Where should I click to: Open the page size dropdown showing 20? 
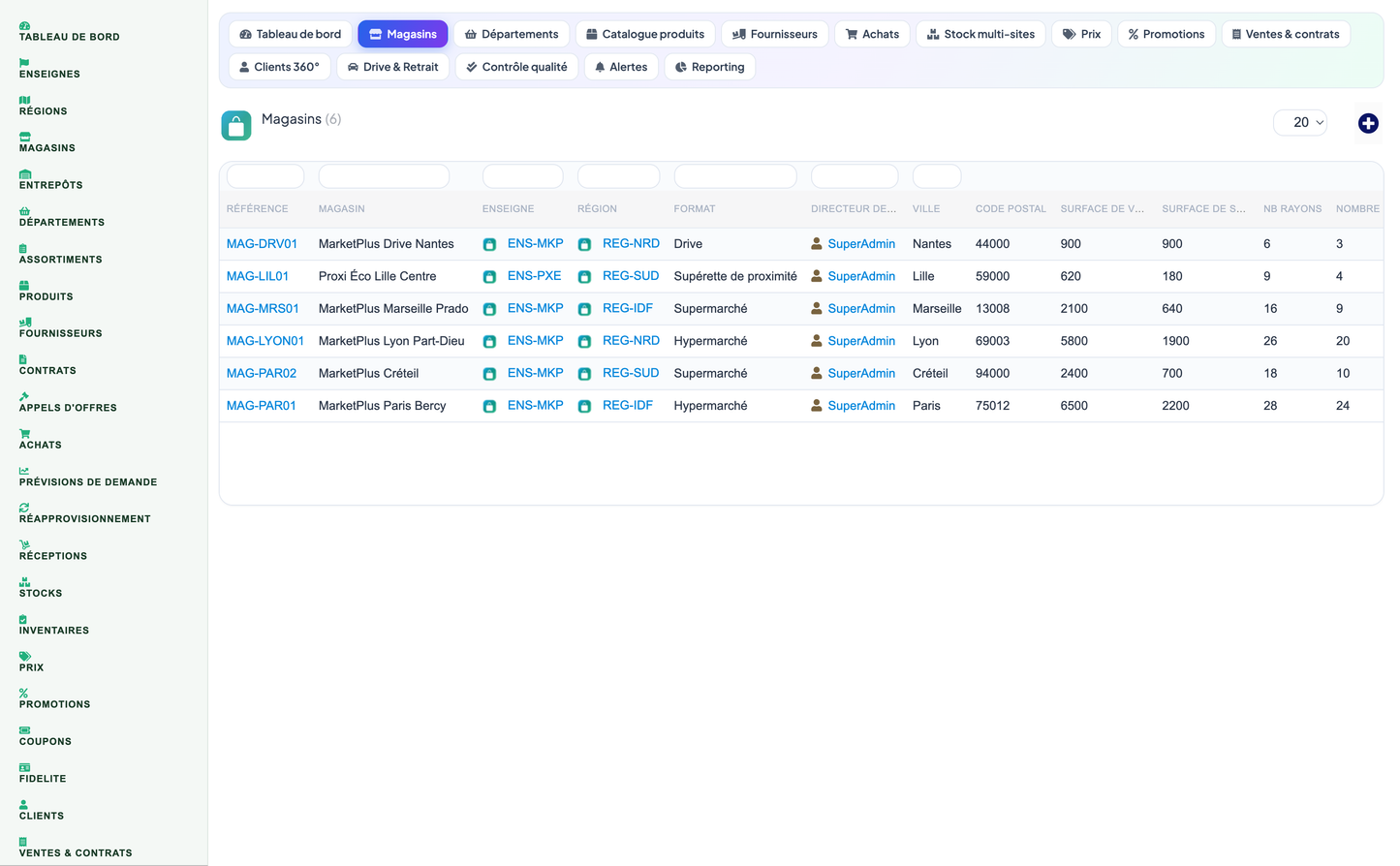pyautogui.click(x=1300, y=122)
